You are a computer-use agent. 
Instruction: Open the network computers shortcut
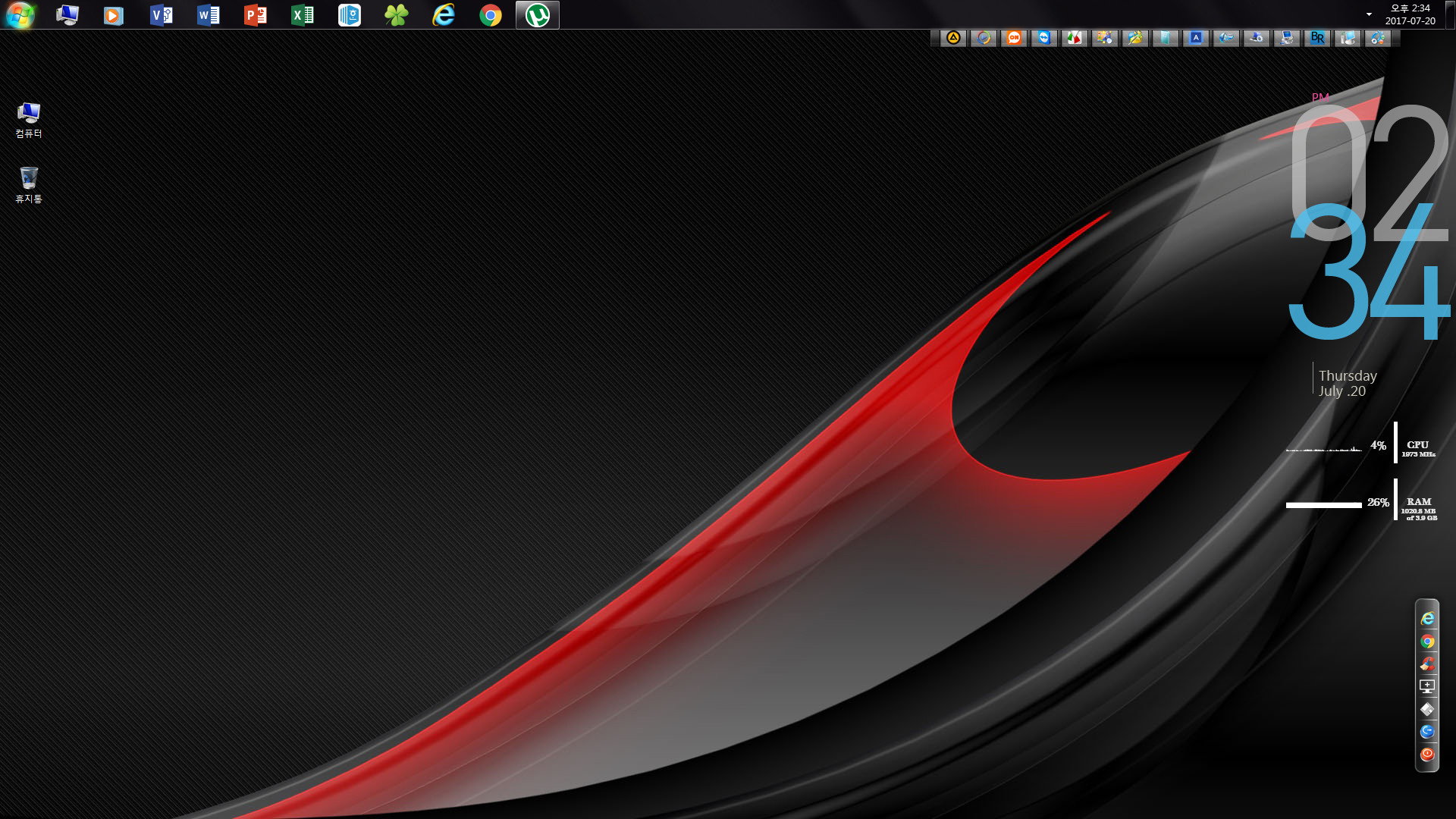pos(1287,38)
